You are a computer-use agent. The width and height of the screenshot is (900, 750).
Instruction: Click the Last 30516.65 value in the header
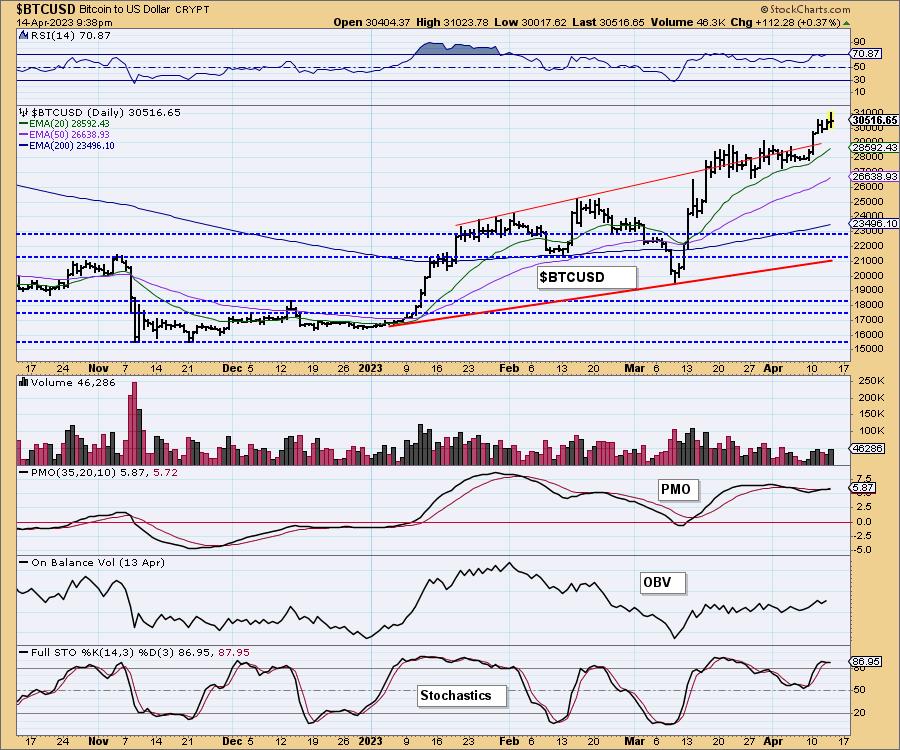[x=608, y=22]
